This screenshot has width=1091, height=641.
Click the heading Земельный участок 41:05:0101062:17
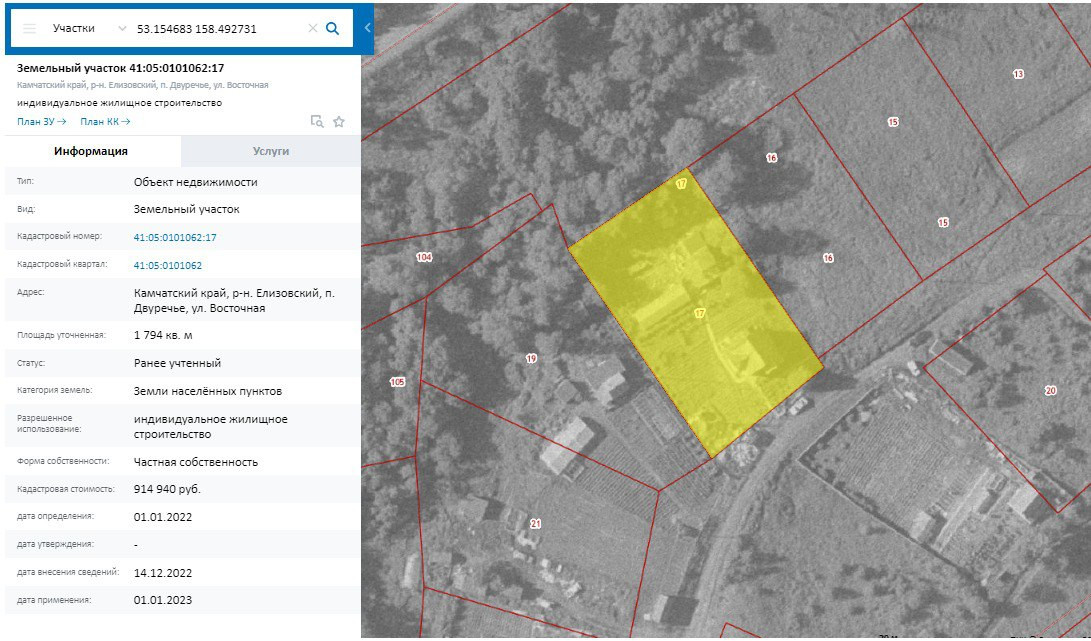click(x=120, y=68)
